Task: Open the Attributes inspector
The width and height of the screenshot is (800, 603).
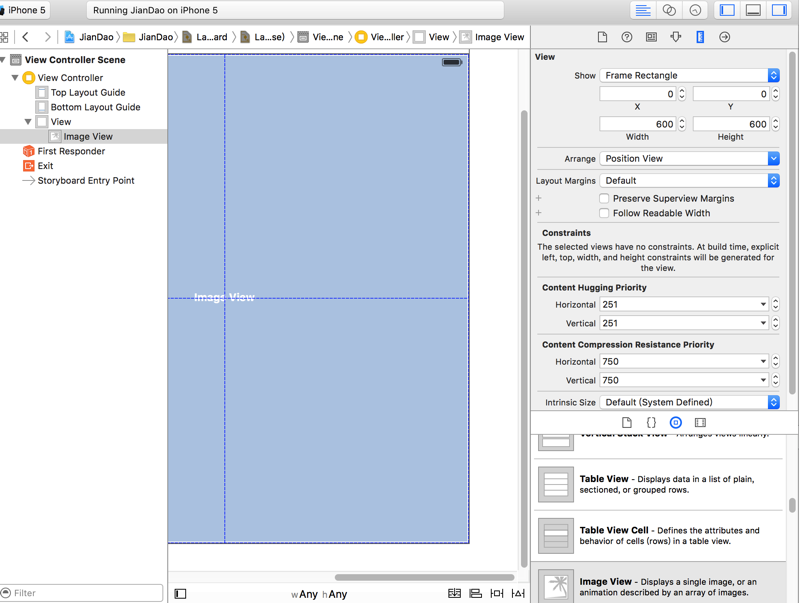Action: pyautogui.click(x=676, y=37)
